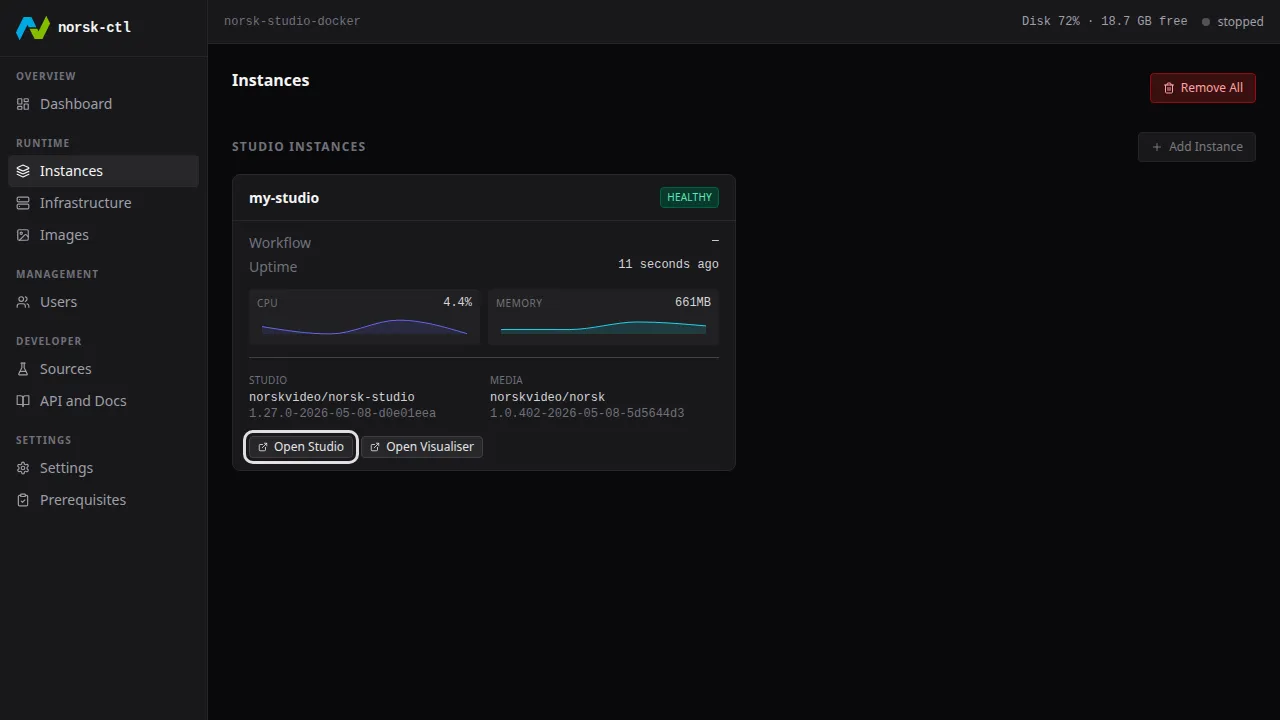The height and width of the screenshot is (720, 1280).
Task: Click the trash icon in Remove All
Action: [1169, 88]
